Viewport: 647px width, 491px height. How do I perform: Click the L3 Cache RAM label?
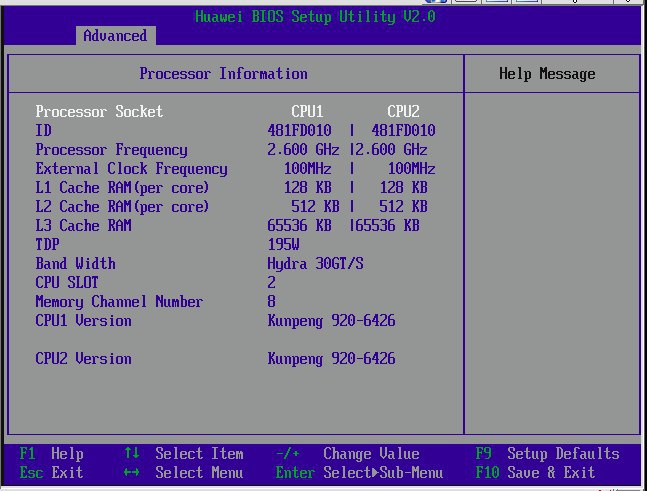coord(83,225)
